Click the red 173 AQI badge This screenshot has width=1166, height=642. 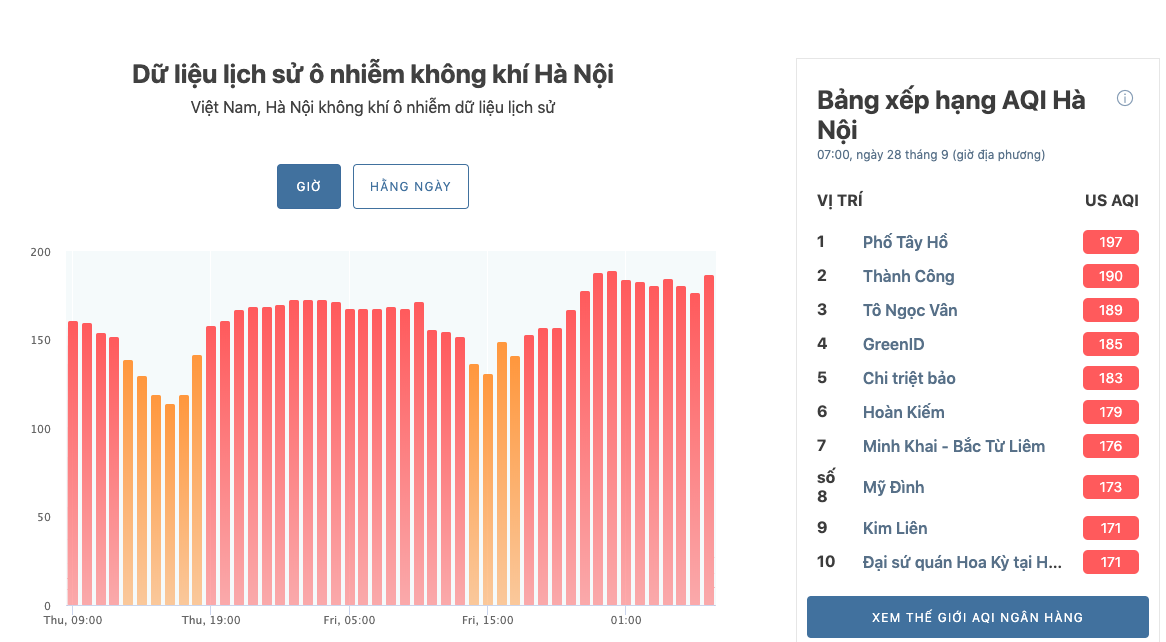tap(1110, 487)
